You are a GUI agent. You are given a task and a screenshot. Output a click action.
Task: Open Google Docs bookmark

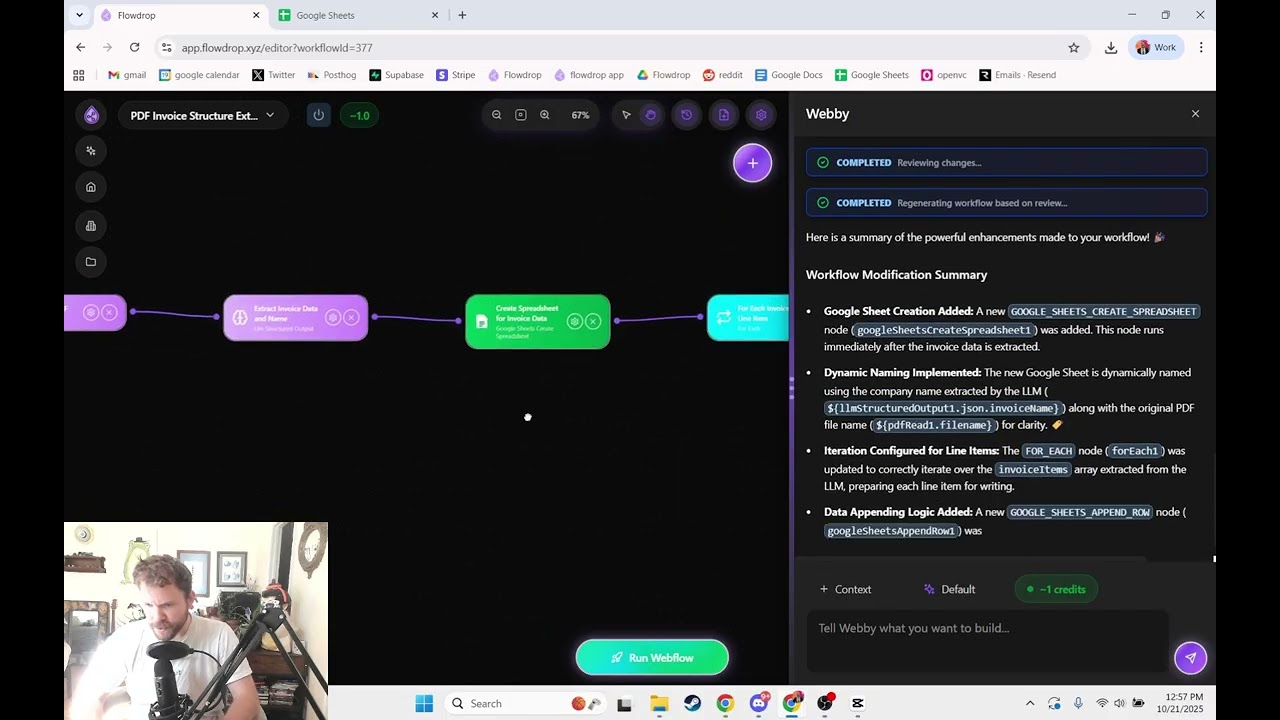(789, 75)
